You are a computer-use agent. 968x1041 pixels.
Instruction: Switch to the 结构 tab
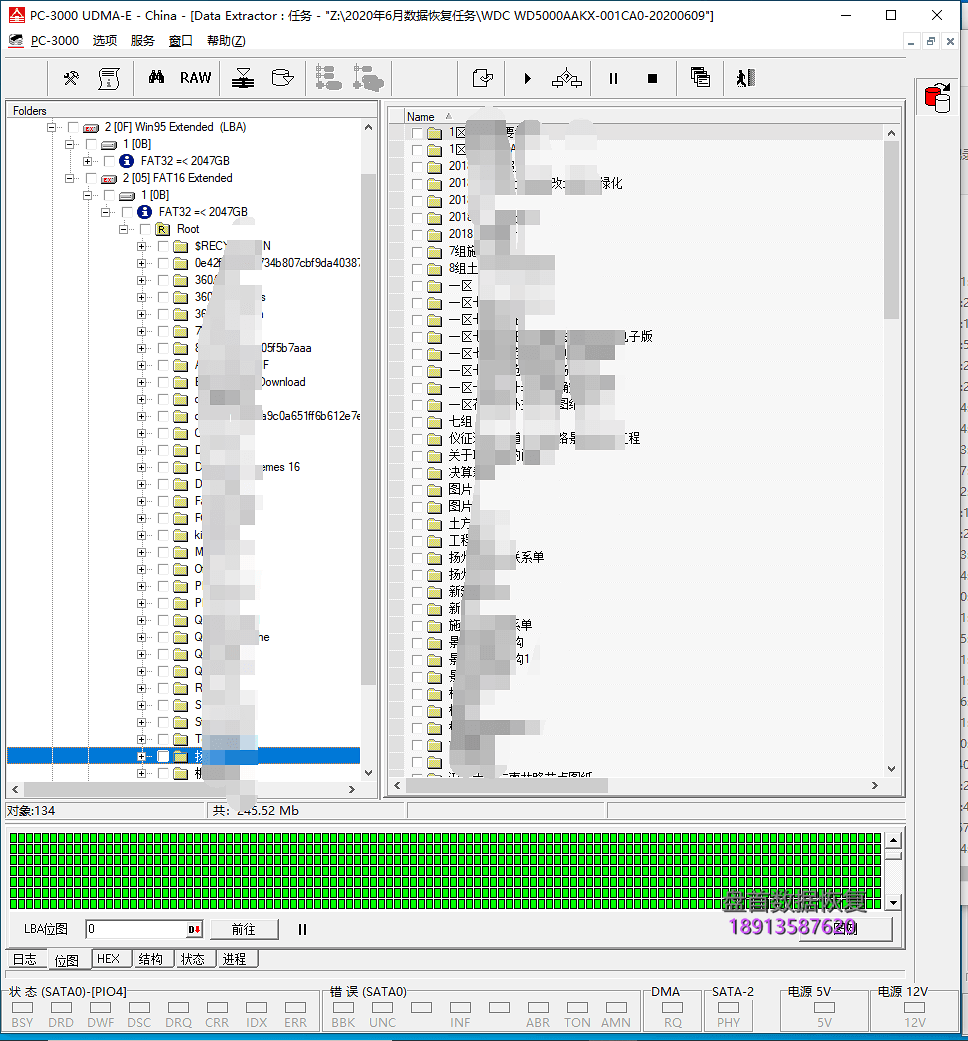(151, 959)
